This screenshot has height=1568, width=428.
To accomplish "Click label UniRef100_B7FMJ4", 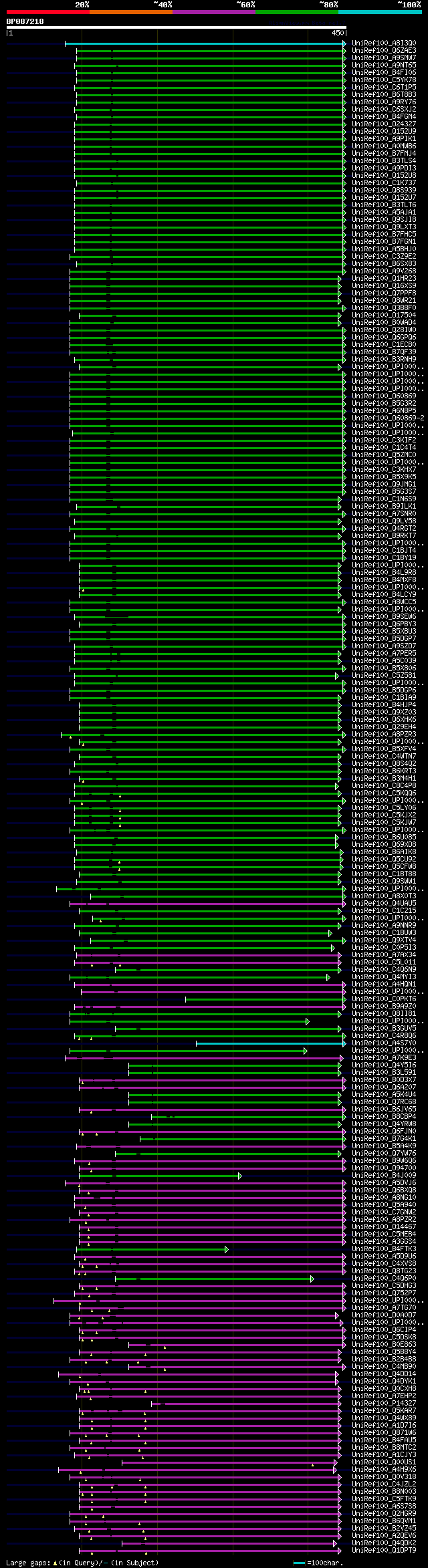I will (384, 154).
